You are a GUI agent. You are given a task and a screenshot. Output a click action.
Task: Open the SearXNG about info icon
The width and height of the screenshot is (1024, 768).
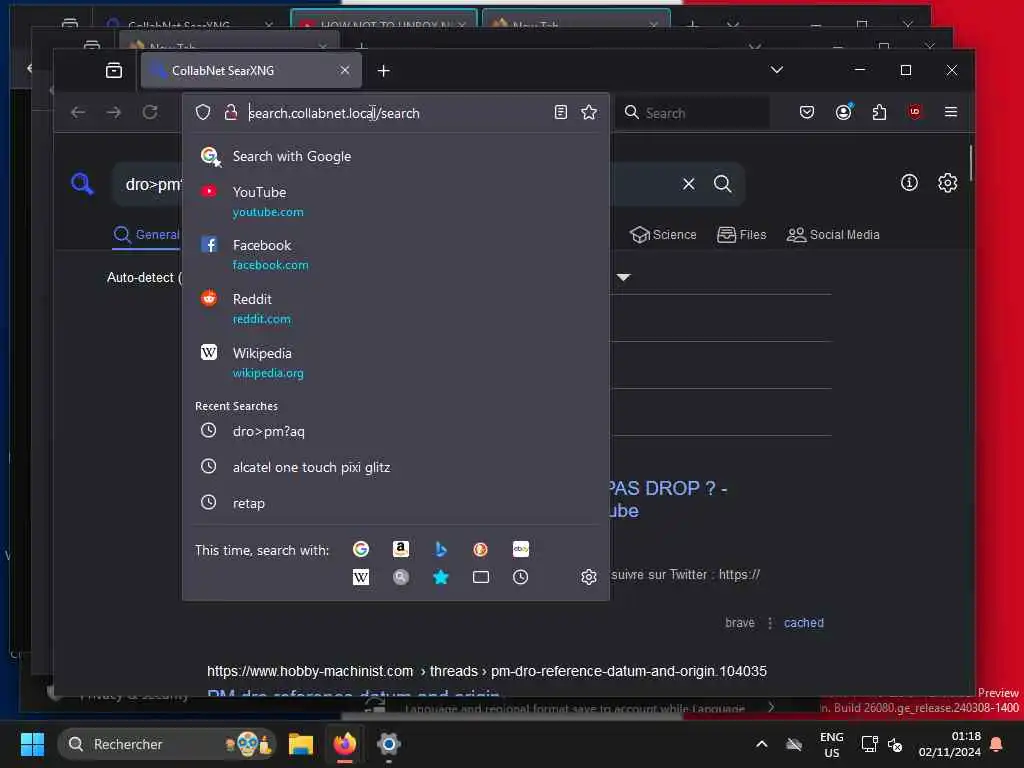(x=909, y=183)
